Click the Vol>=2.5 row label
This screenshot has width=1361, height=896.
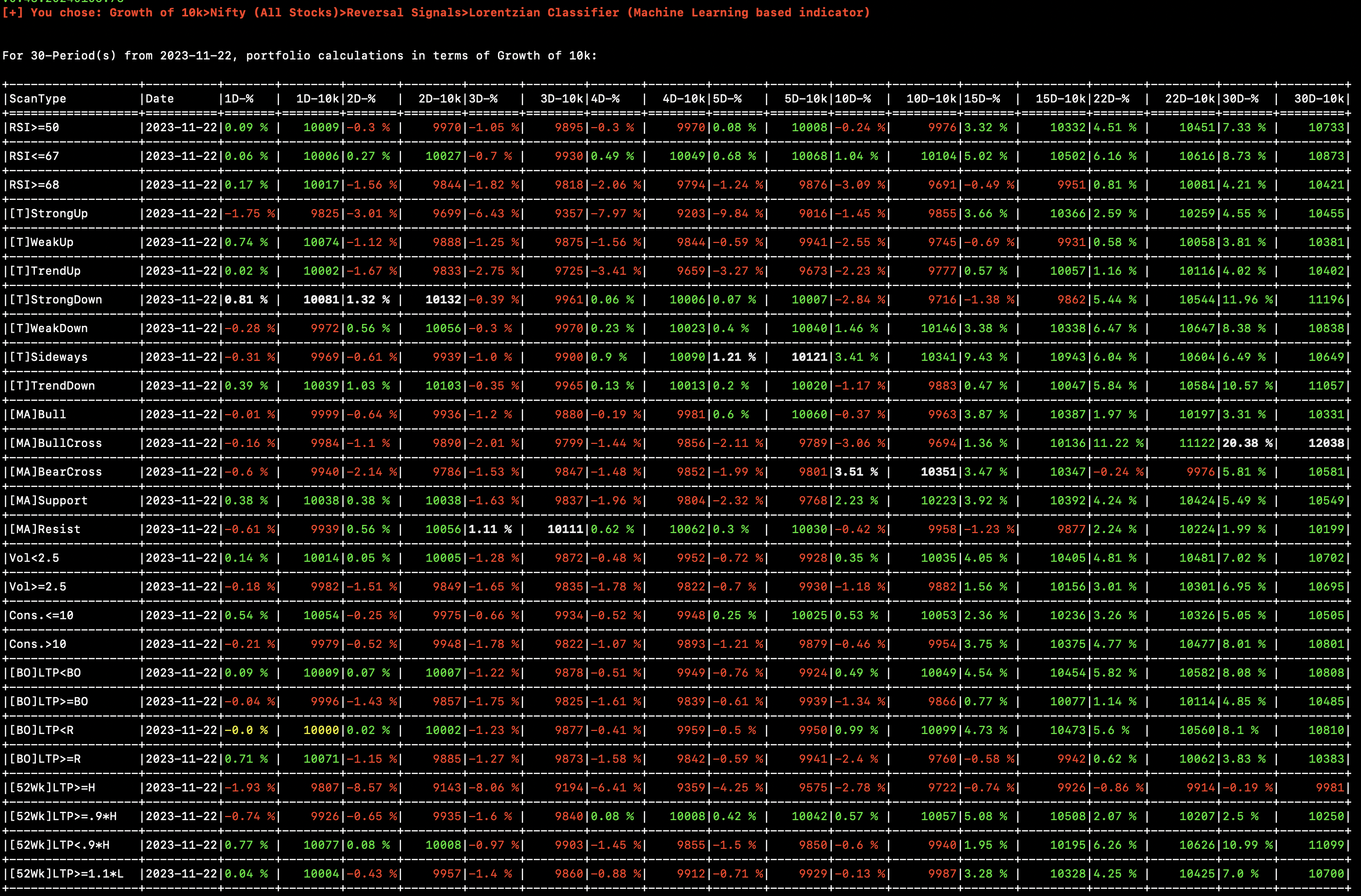click(x=38, y=586)
